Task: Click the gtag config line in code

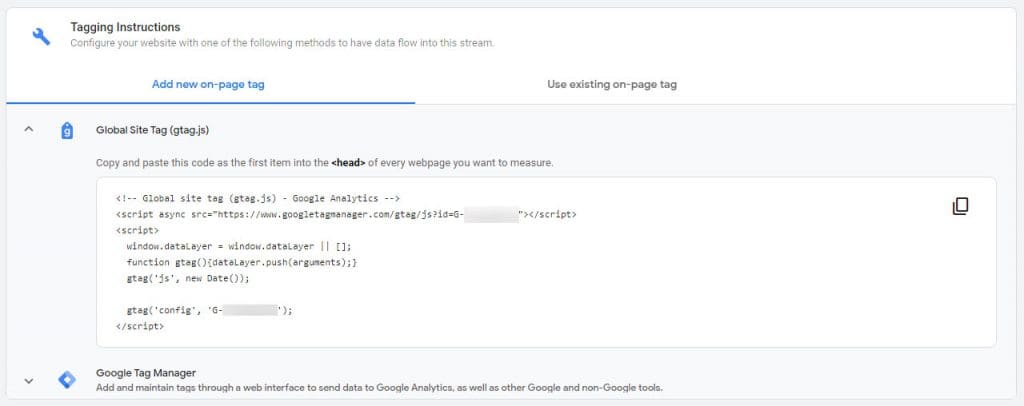Action: click(210, 311)
